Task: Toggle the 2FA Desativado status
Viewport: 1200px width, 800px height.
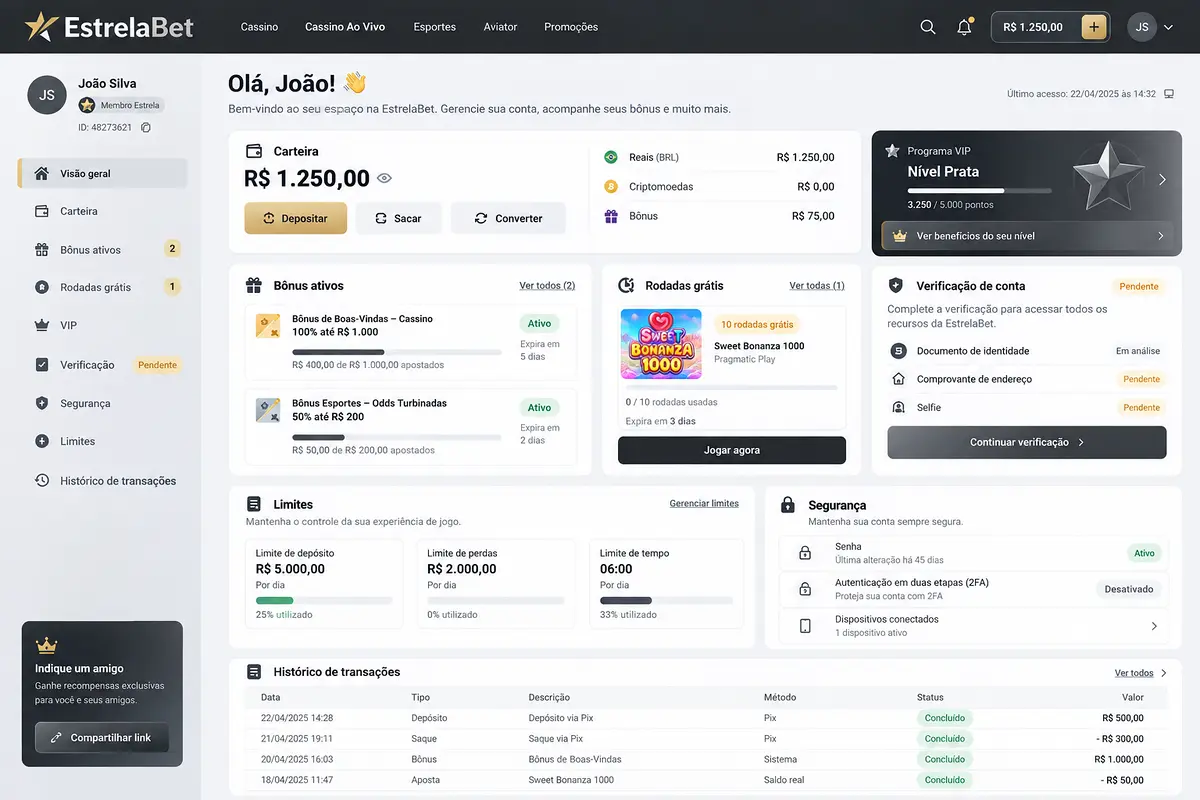Action: [1129, 589]
